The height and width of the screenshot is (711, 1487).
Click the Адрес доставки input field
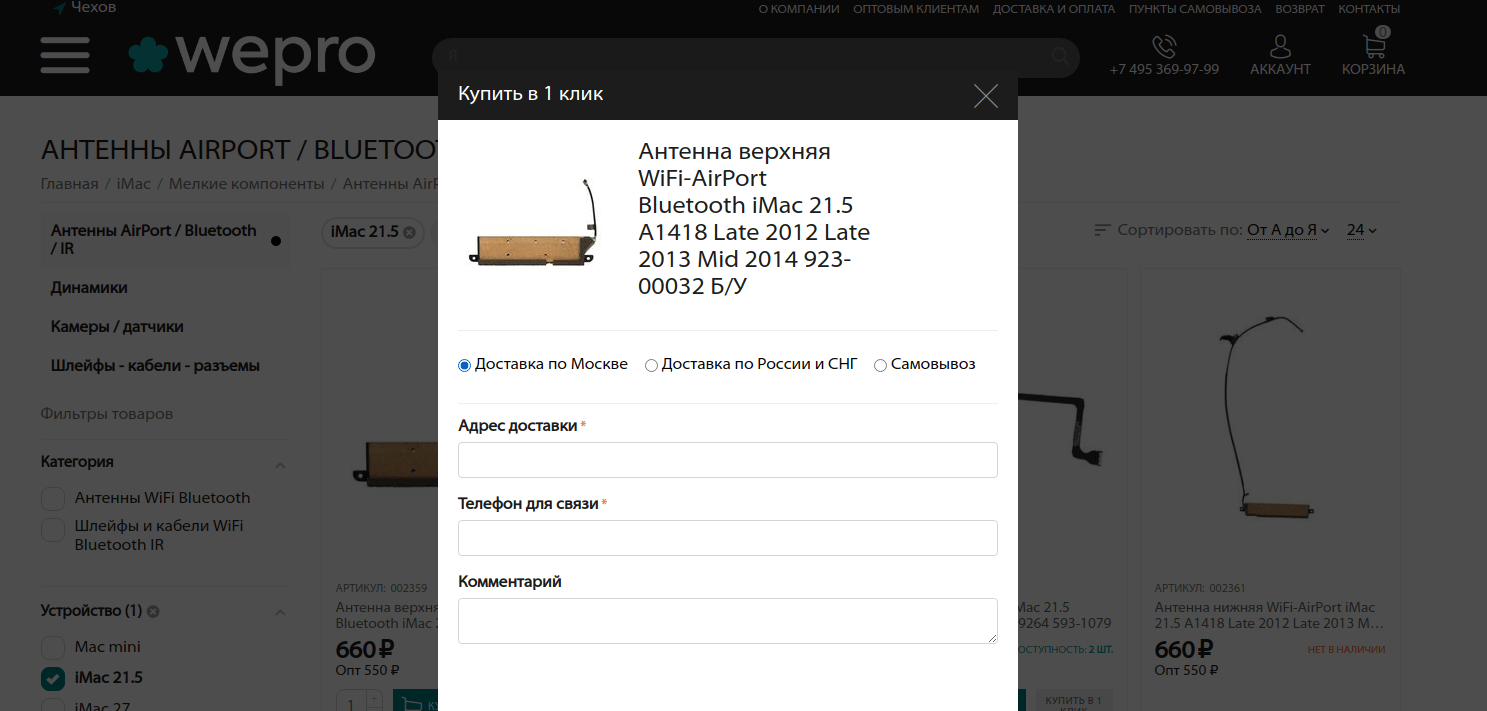pos(728,460)
